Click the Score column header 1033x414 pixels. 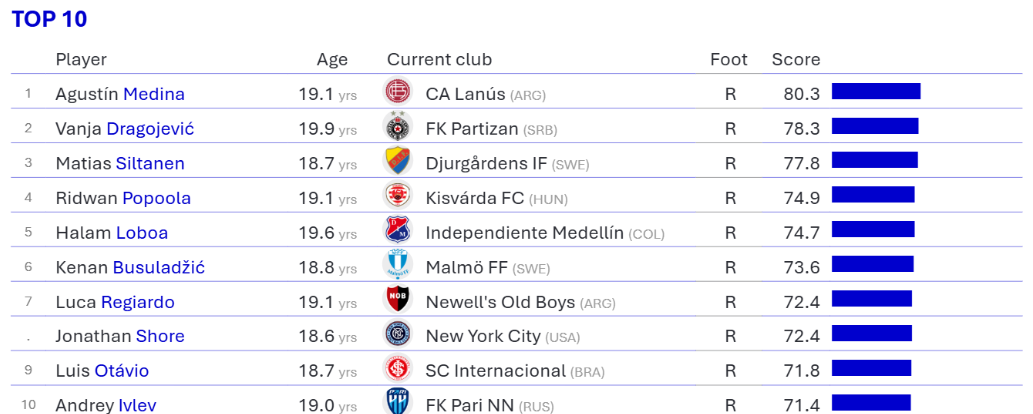point(795,60)
